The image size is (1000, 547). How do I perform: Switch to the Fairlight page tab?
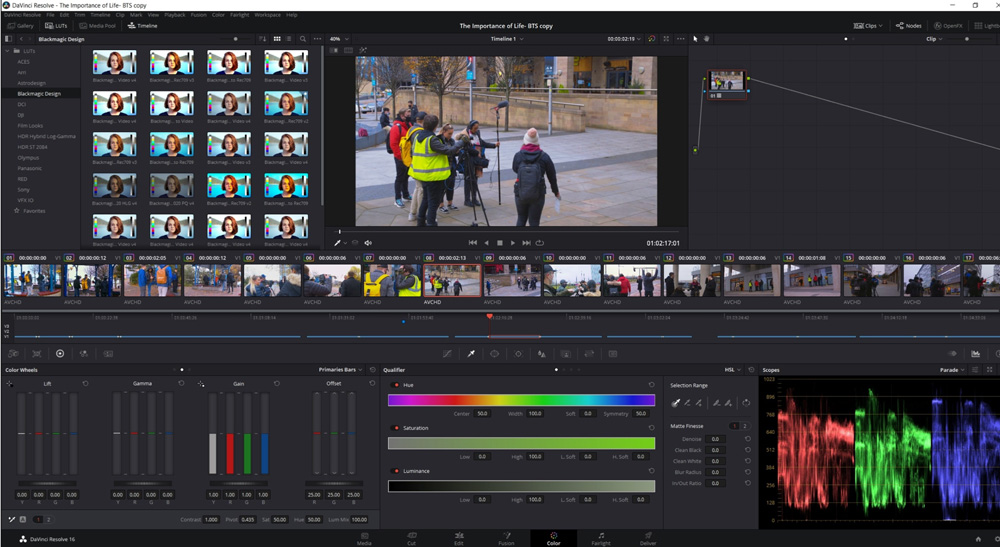click(601, 538)
